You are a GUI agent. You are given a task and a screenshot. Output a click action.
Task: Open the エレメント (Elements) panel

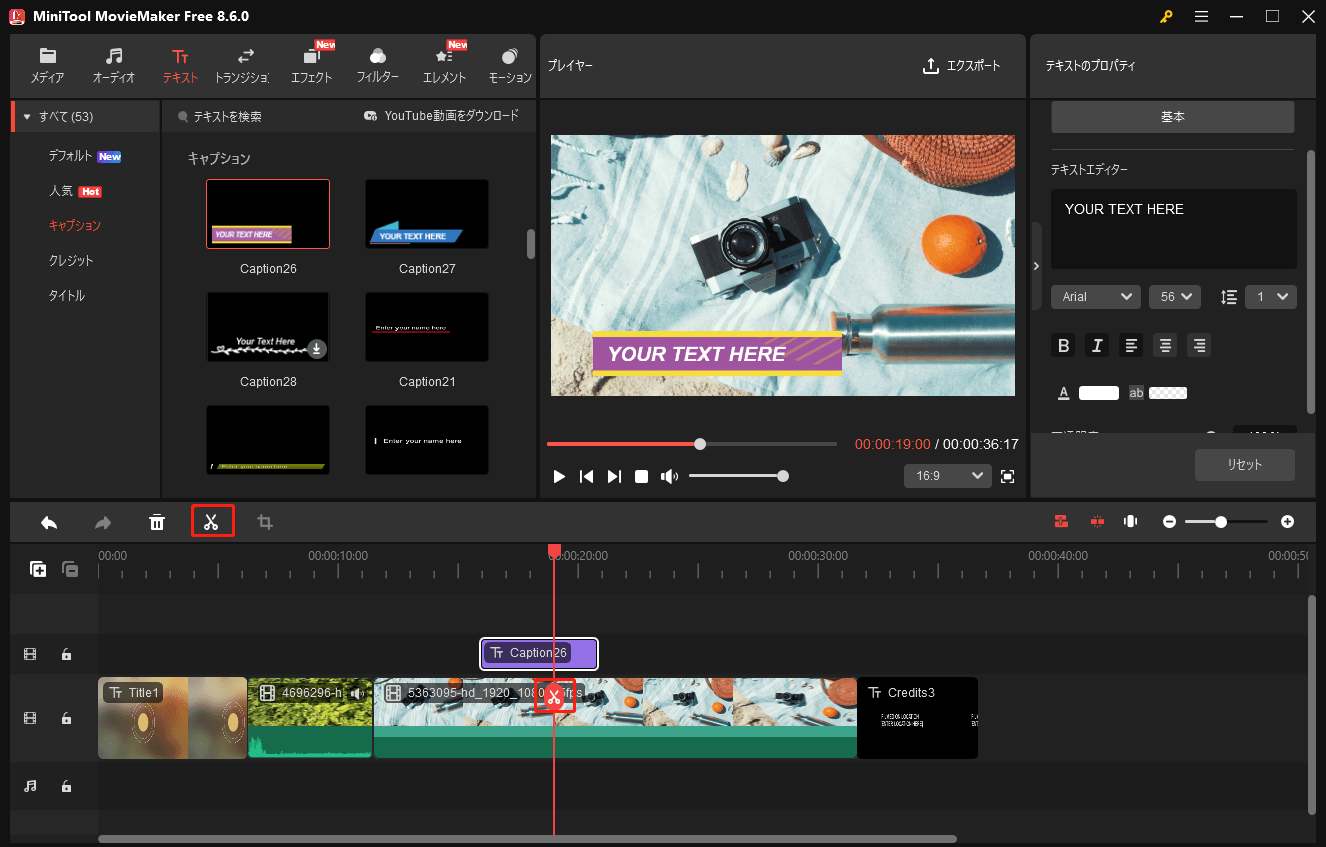[x=443, y=65]
